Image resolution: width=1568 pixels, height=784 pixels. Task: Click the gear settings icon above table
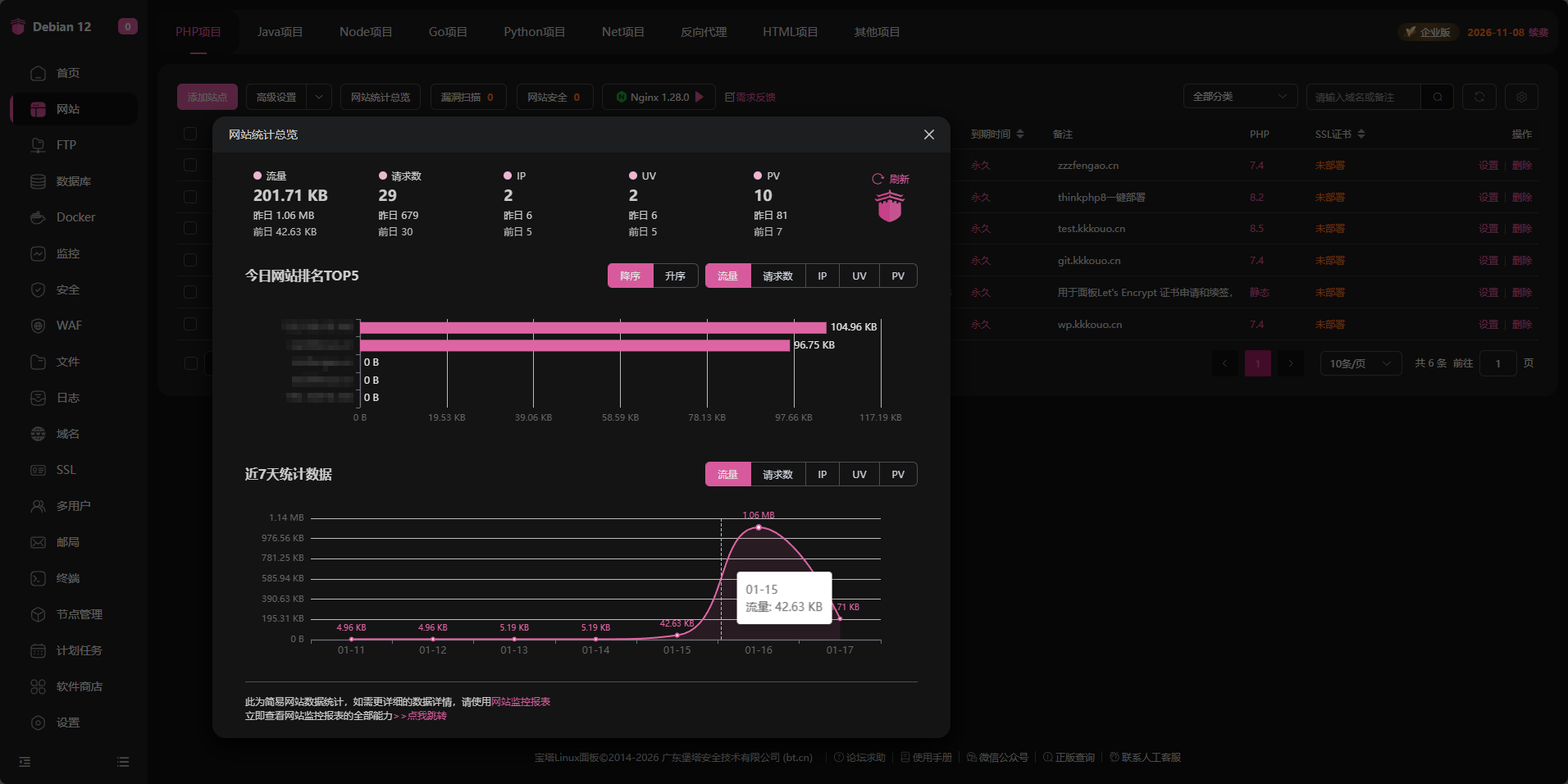(1521, 97)
